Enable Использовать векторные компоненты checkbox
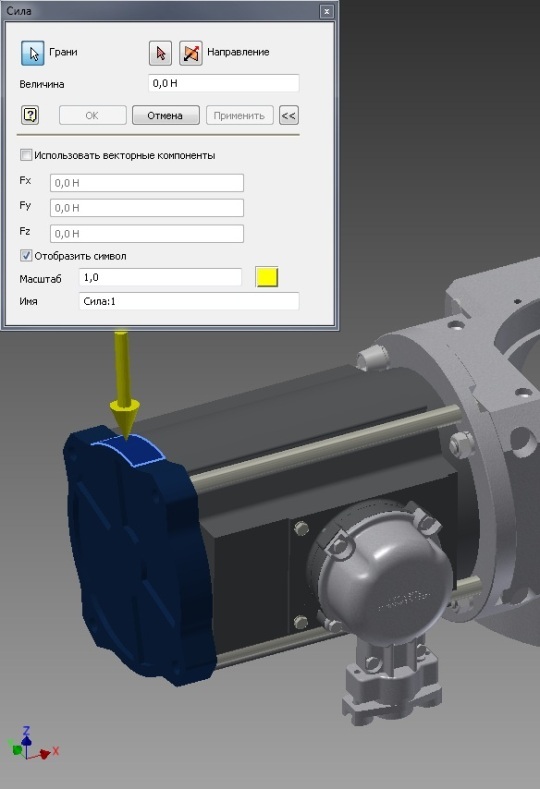 pyautogui.click(x=26, y=155)
